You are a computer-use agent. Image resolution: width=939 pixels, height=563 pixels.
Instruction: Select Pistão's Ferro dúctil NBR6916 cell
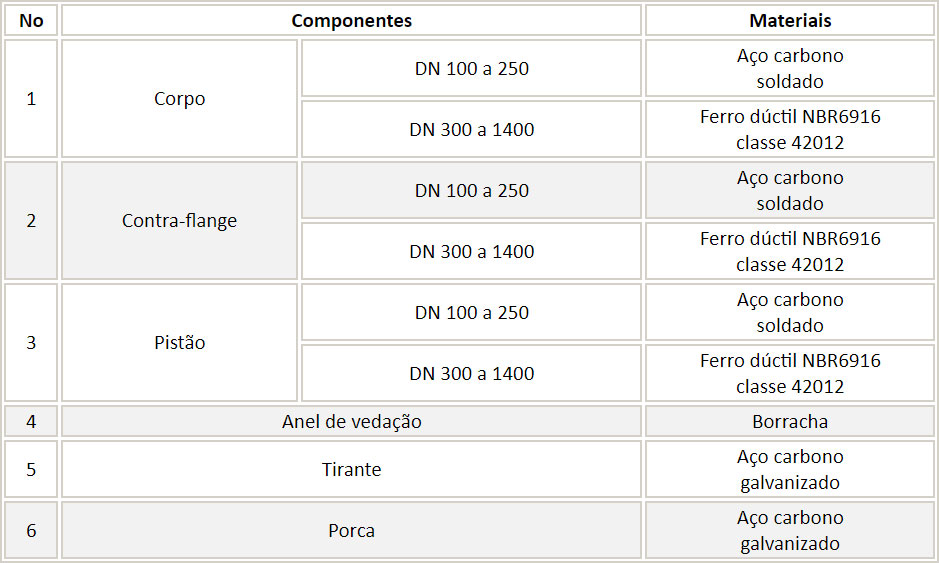point(790,373)
